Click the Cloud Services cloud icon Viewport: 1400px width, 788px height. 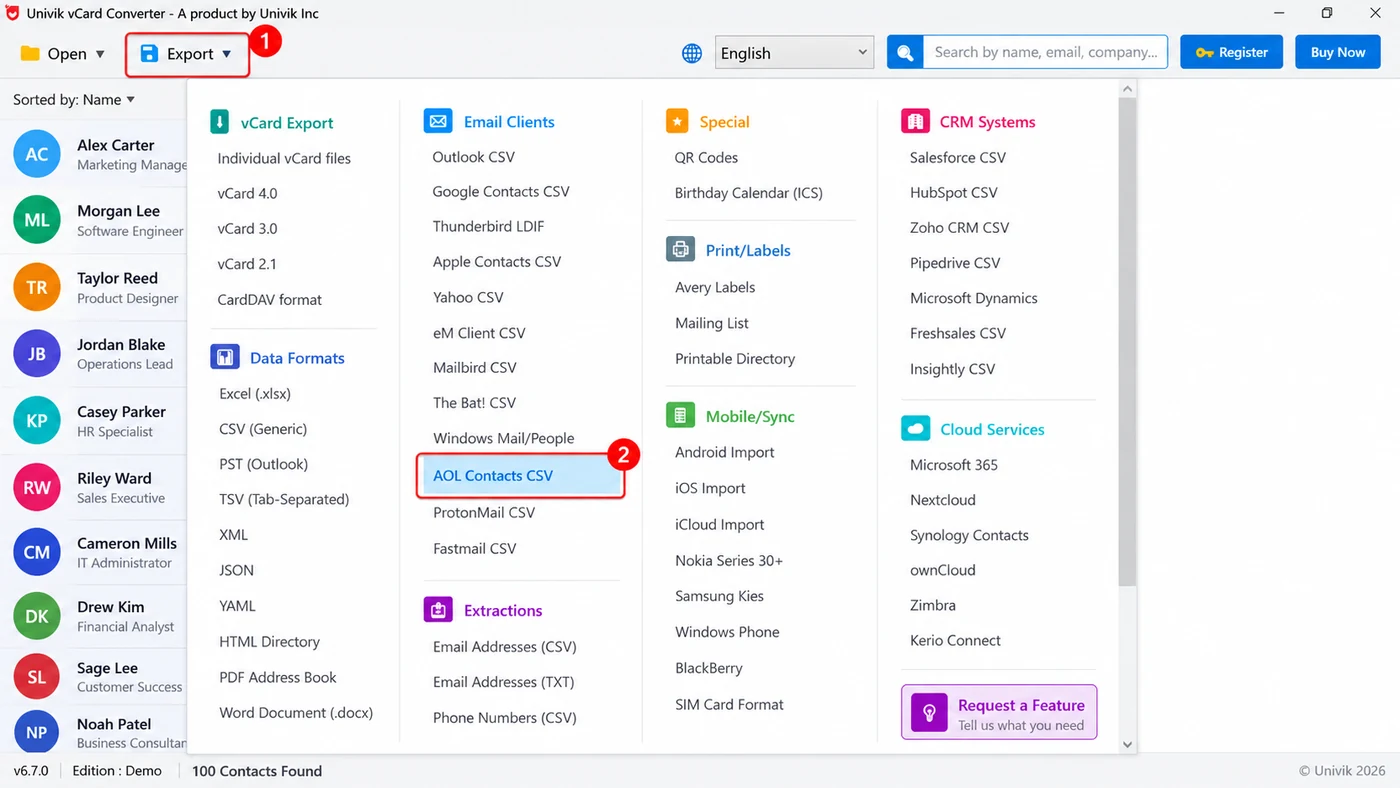point(915,429)
